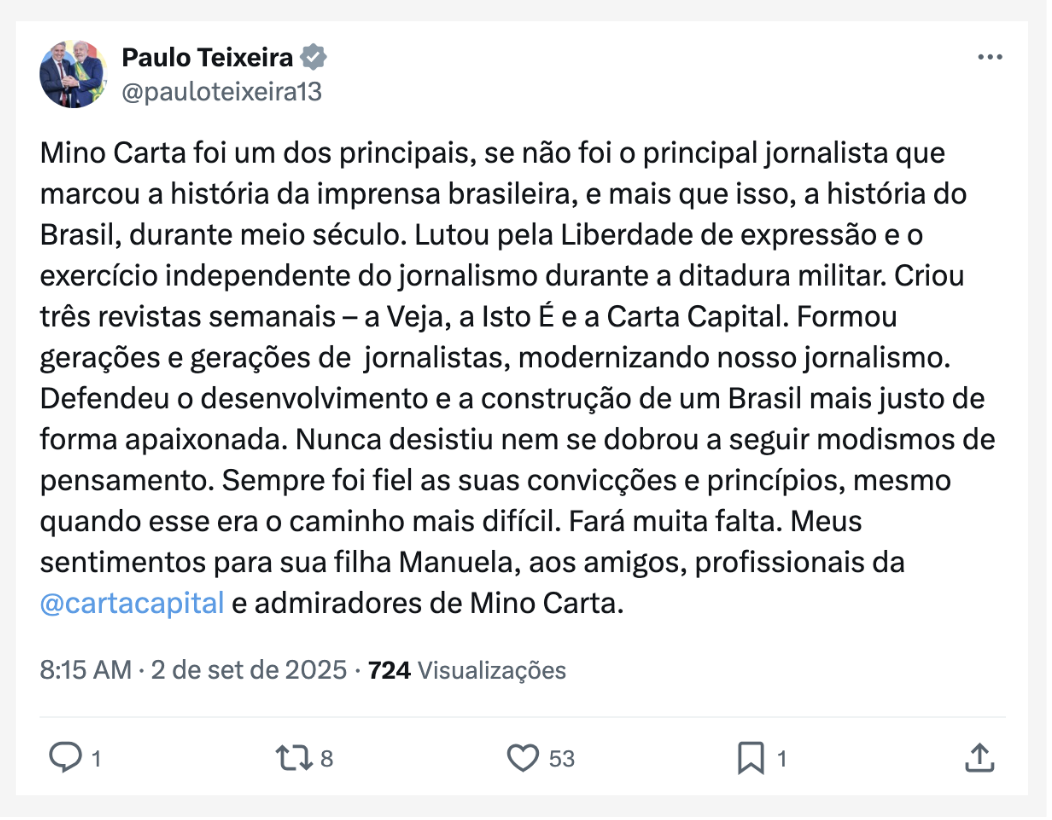Open the @cartacapital mention link

(x=132, y=605)
